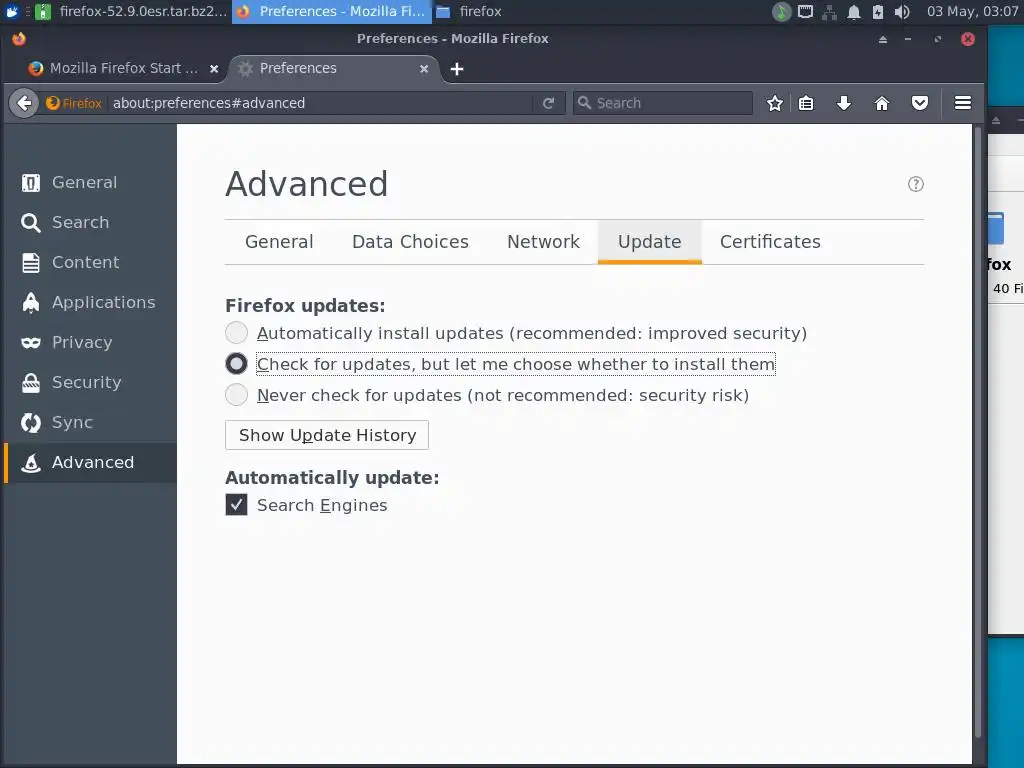Open the power manager battery icon
This screenshot has height=768, width=1024.
click(x=878, y=12)
